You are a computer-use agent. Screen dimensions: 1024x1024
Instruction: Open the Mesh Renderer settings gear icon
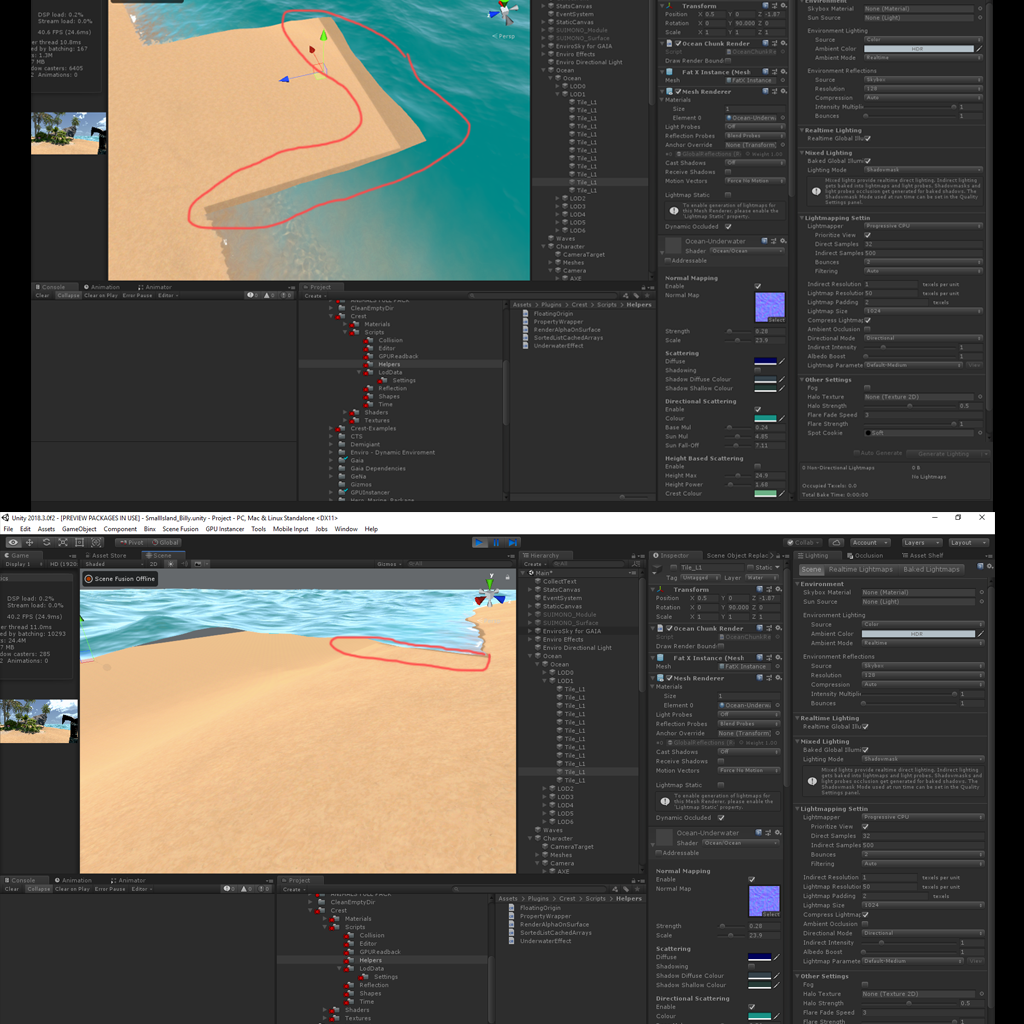(779, 678)
